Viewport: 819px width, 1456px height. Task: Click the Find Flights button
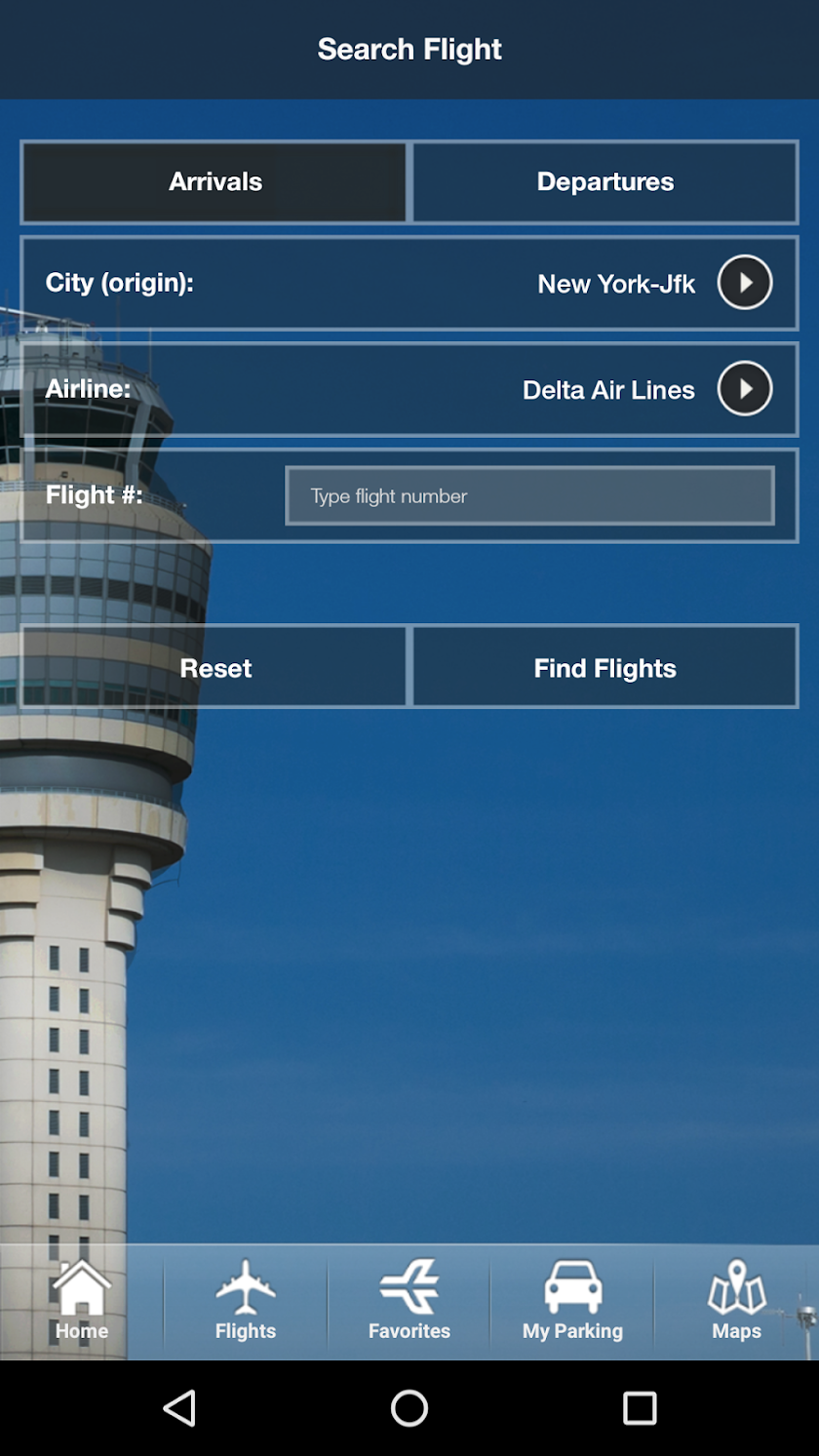[605, 667]
